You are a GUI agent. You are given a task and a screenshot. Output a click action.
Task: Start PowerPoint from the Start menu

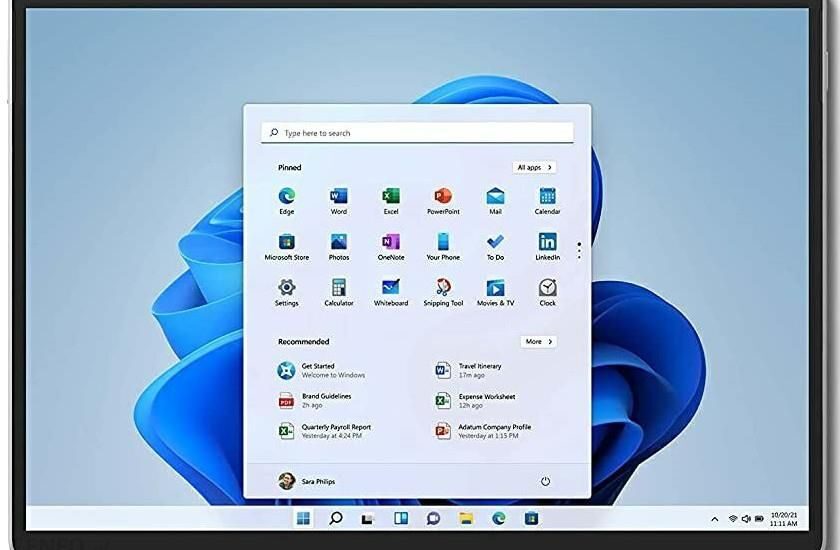tap(443, 201)
